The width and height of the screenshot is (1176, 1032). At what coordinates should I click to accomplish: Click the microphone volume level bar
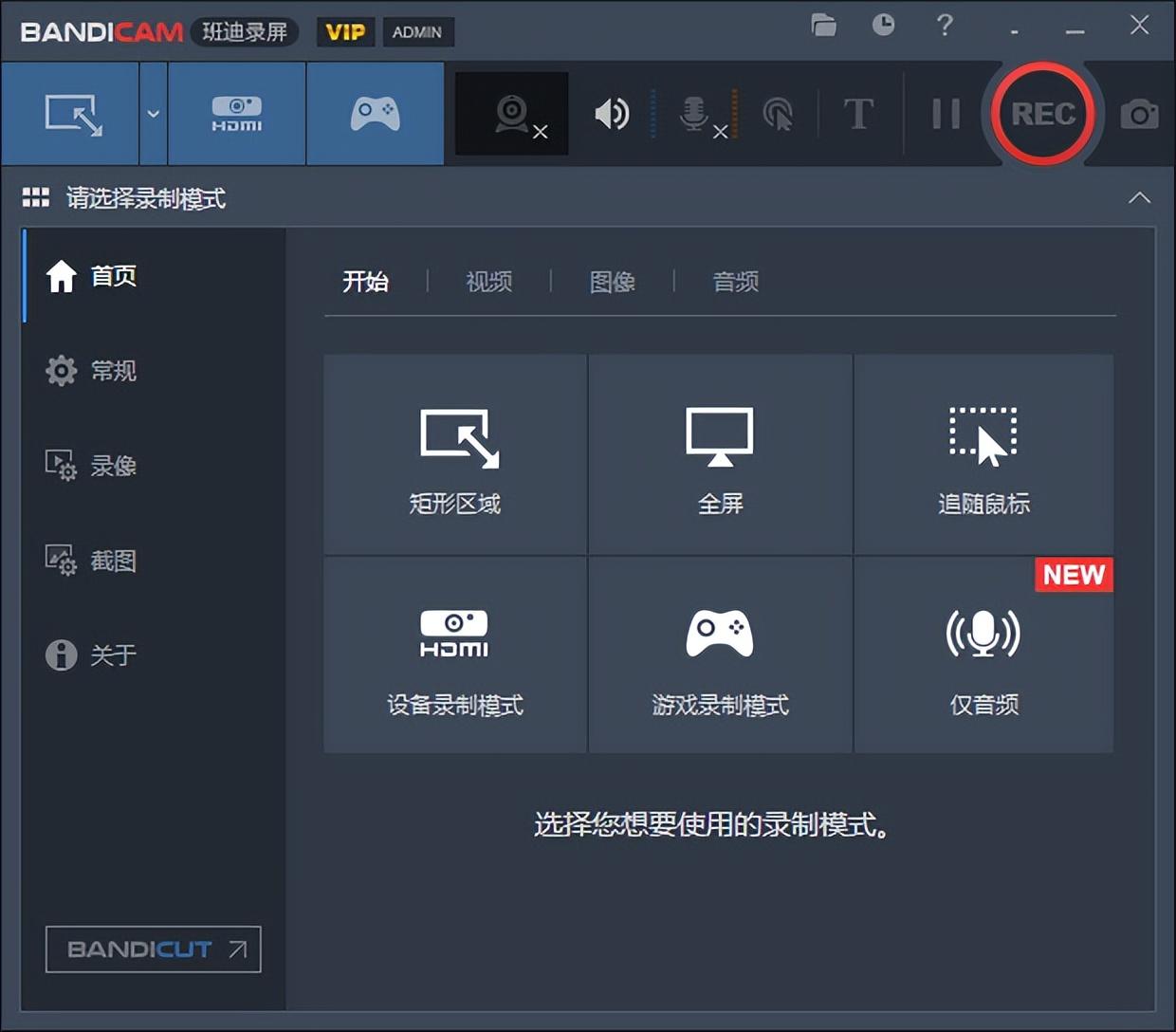point(737,112)
